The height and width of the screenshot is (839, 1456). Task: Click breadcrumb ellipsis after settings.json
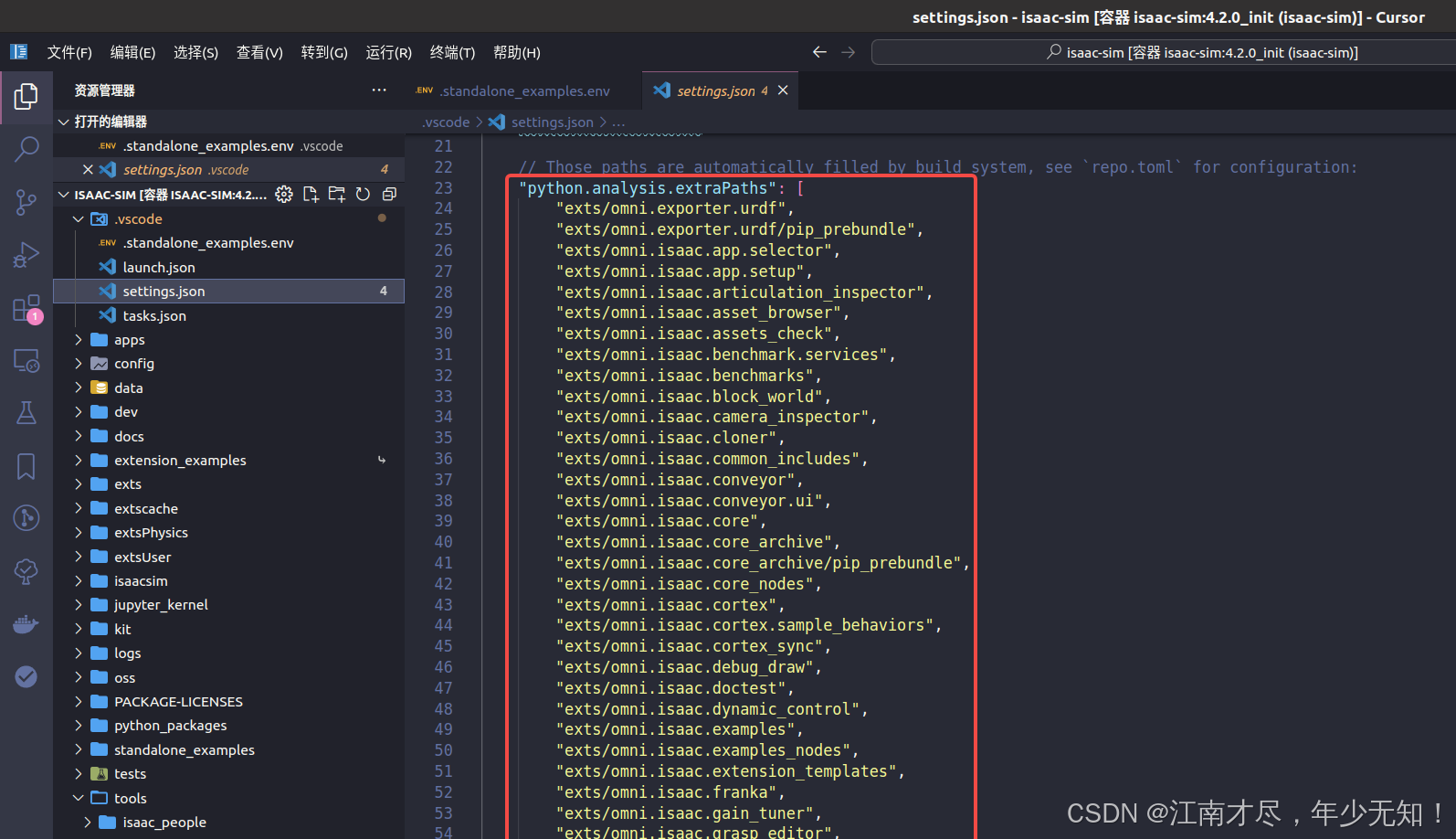[618, 122]
